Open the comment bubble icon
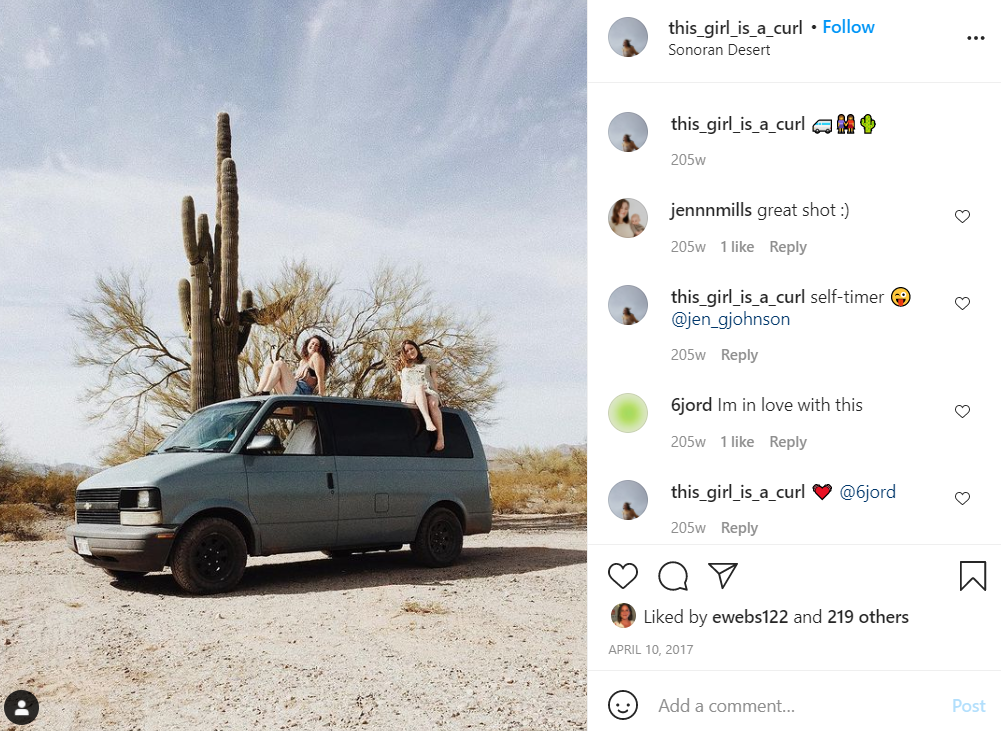This screenshot has height=731, width=1001. [x=673, y=576]
